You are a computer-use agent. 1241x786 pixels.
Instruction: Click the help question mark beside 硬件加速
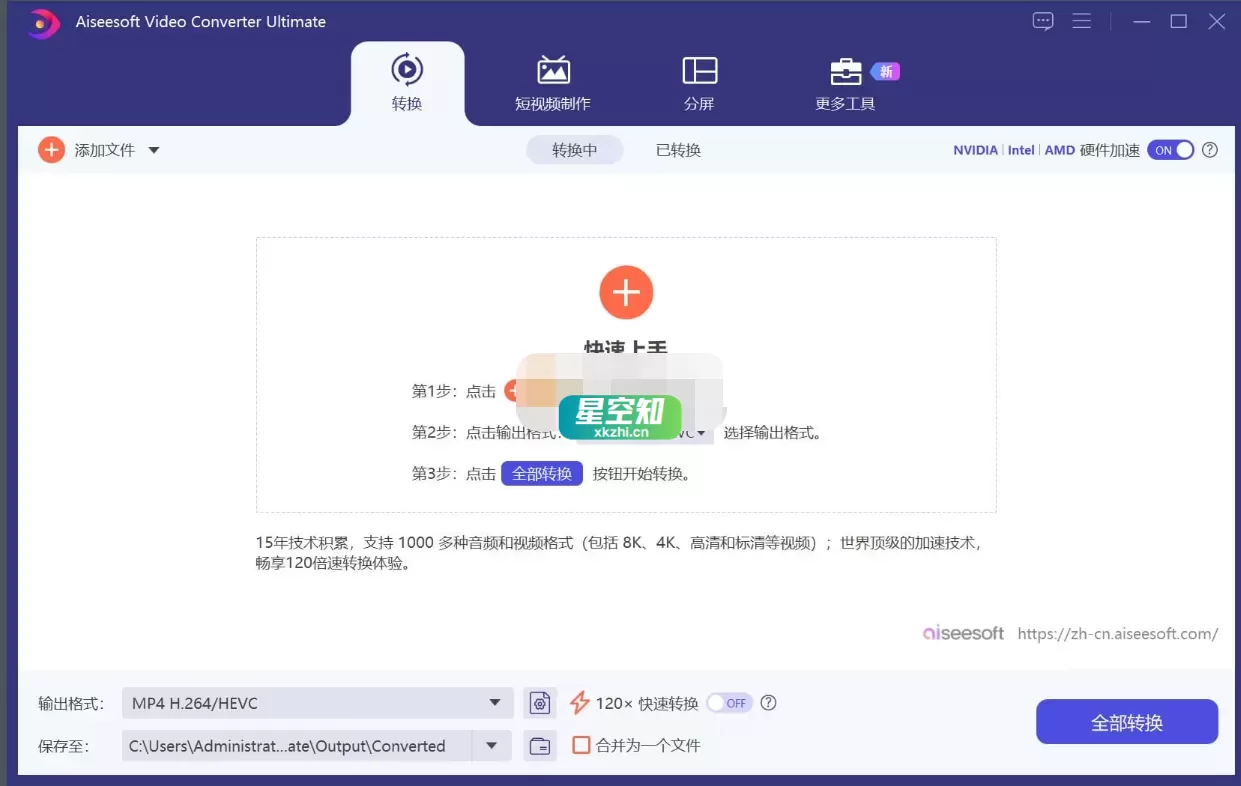pyautogui.click(x=1209, y=150)
